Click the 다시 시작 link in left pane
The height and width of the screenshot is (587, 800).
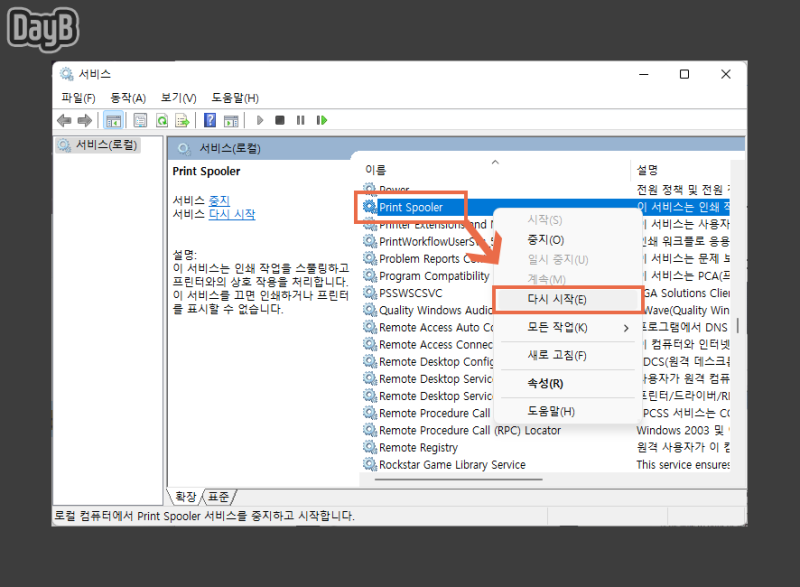point(232,214)
